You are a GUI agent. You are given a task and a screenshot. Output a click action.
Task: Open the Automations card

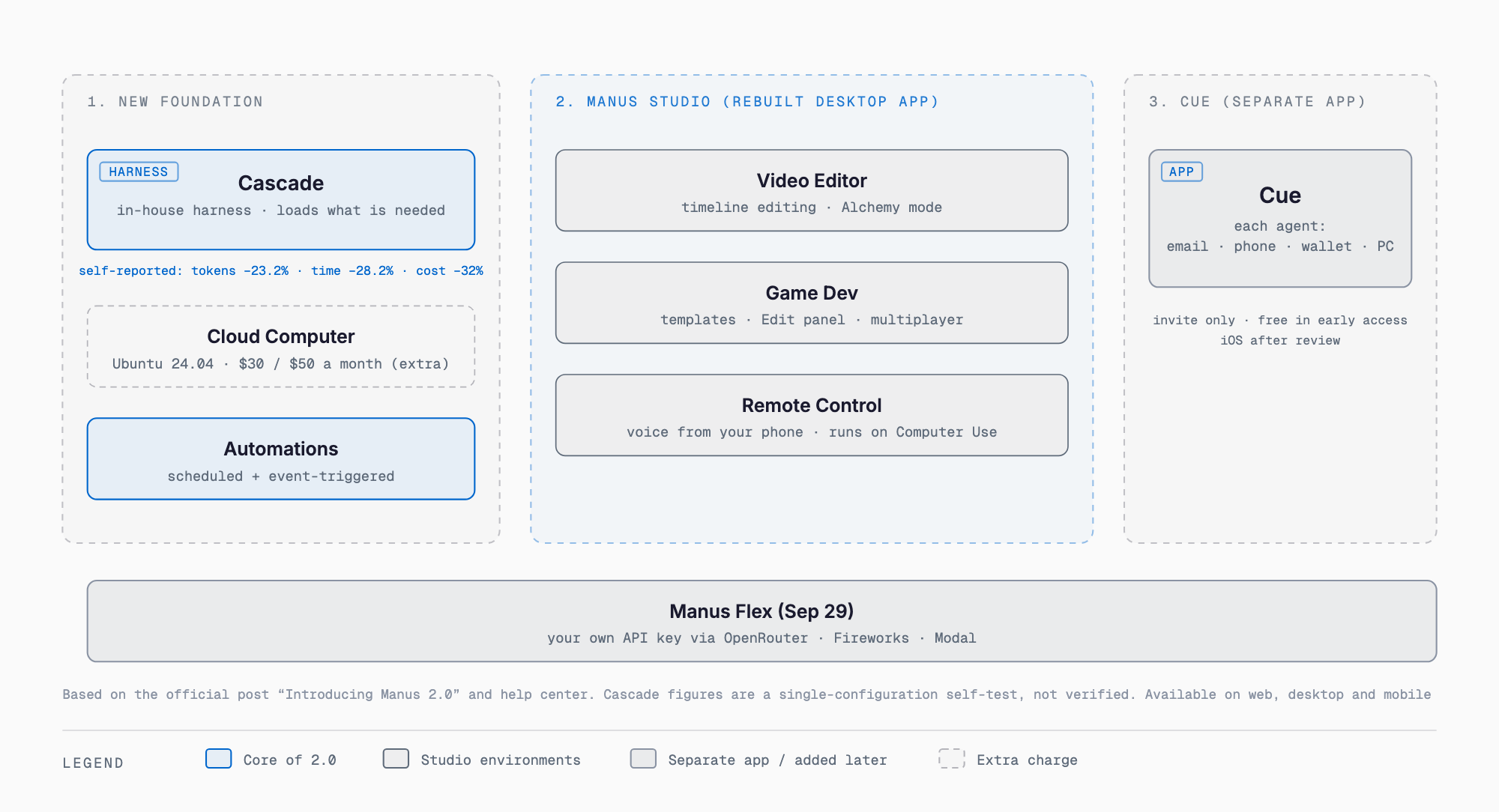[281, 458]
